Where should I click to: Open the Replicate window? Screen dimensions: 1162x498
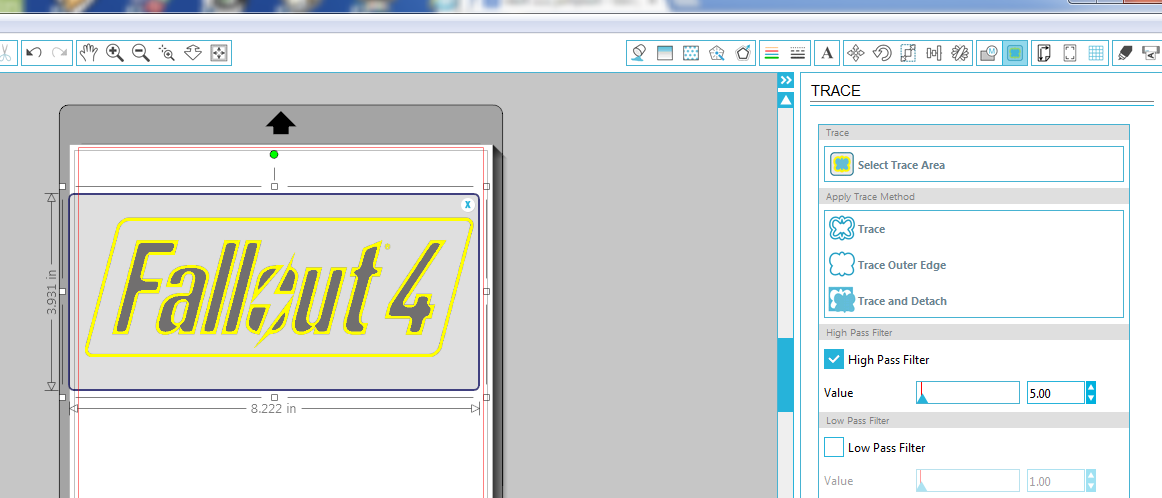tap(960, 53)
